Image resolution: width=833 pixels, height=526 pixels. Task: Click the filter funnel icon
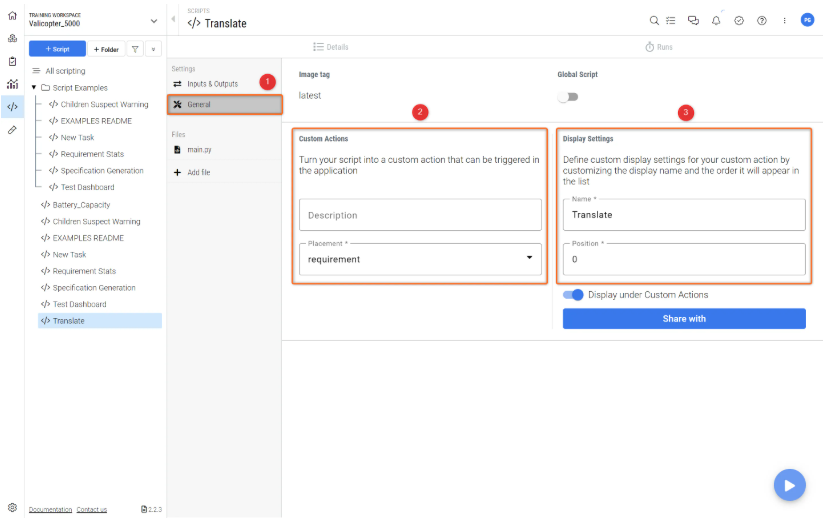pos(135,48)
